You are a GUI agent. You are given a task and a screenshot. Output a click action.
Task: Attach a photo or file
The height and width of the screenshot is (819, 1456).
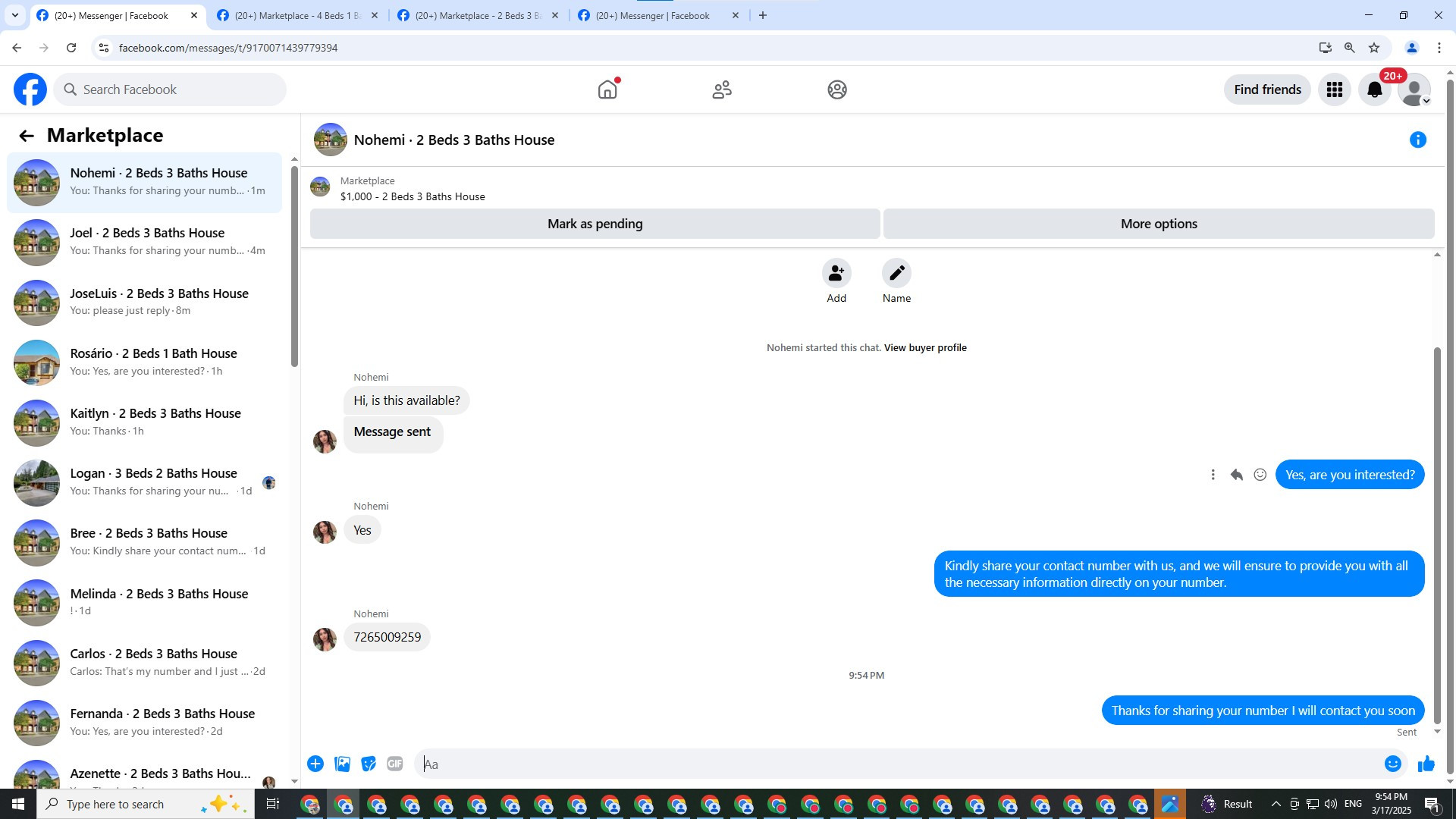coord(343,764)
